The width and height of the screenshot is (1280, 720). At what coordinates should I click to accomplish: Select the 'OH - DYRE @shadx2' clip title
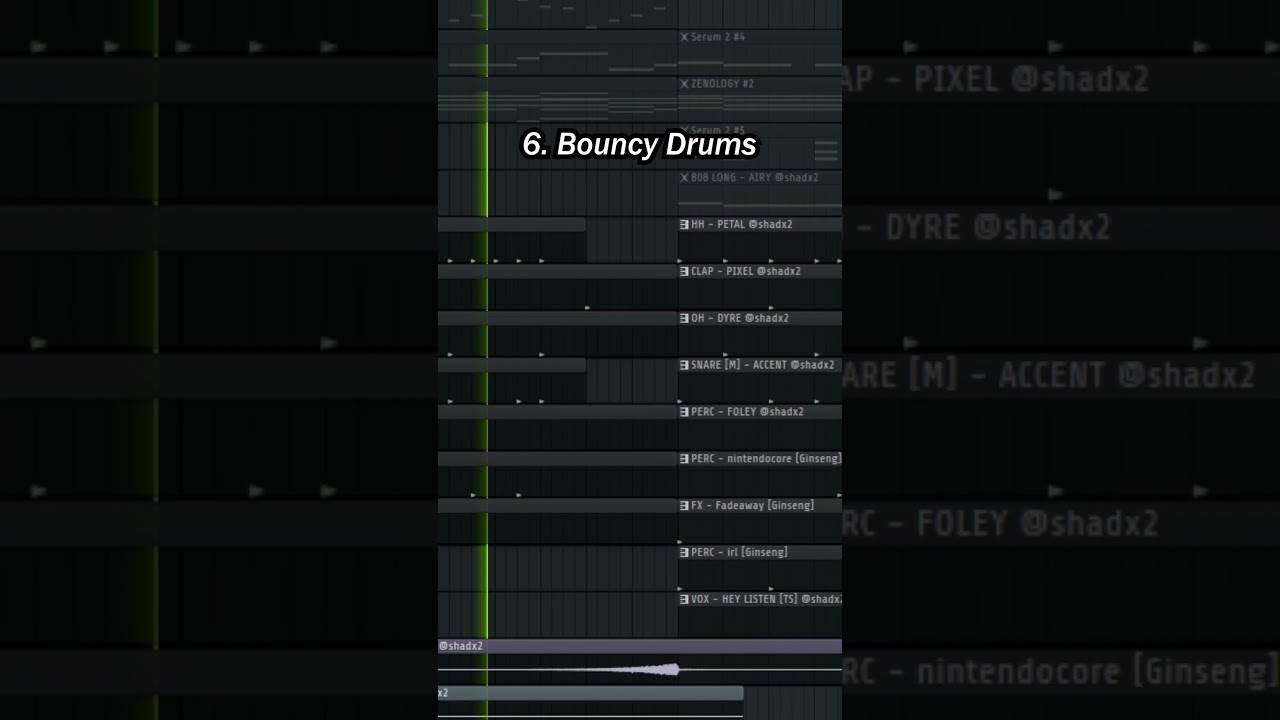click(740, 319)
